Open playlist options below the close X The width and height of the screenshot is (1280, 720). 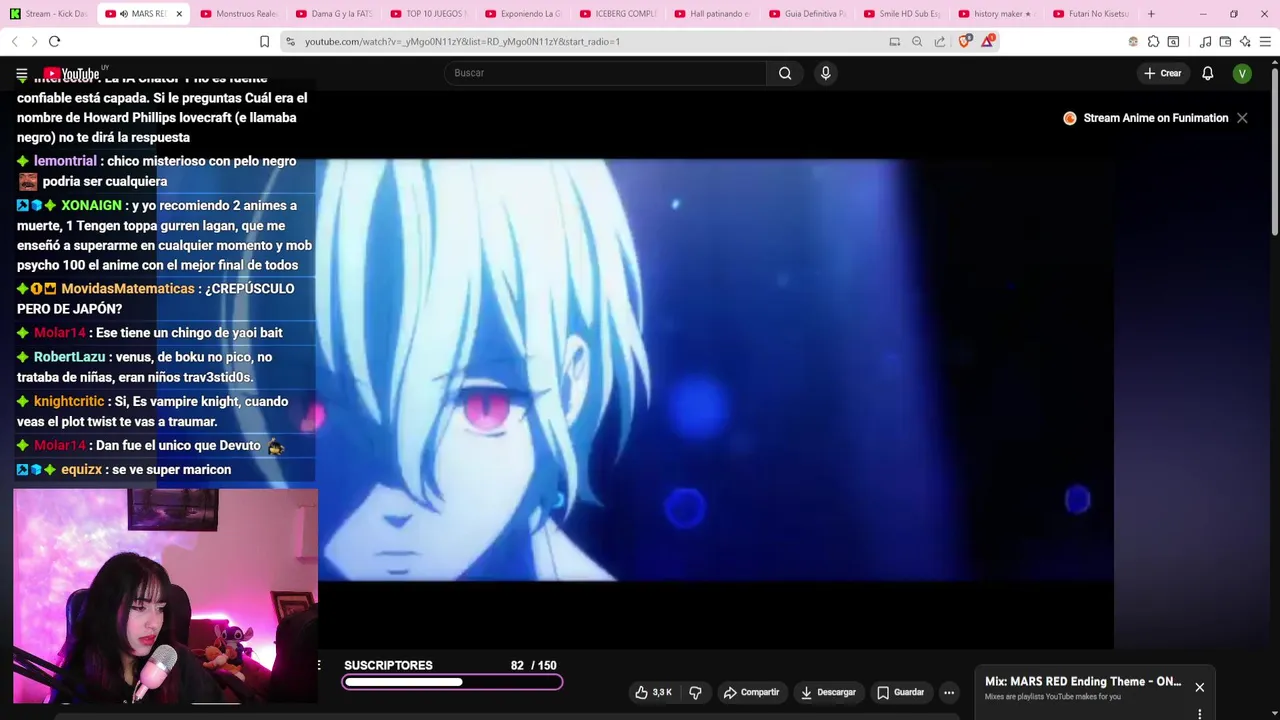coord(1199,714)
